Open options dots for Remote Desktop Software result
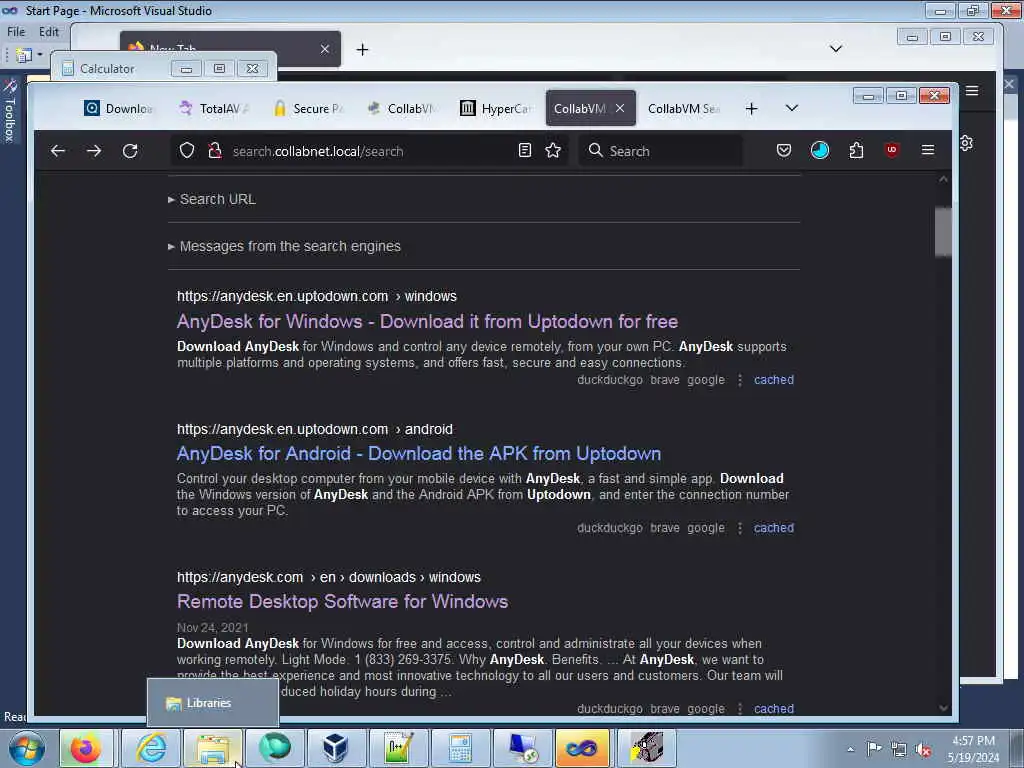 [739, 709]
